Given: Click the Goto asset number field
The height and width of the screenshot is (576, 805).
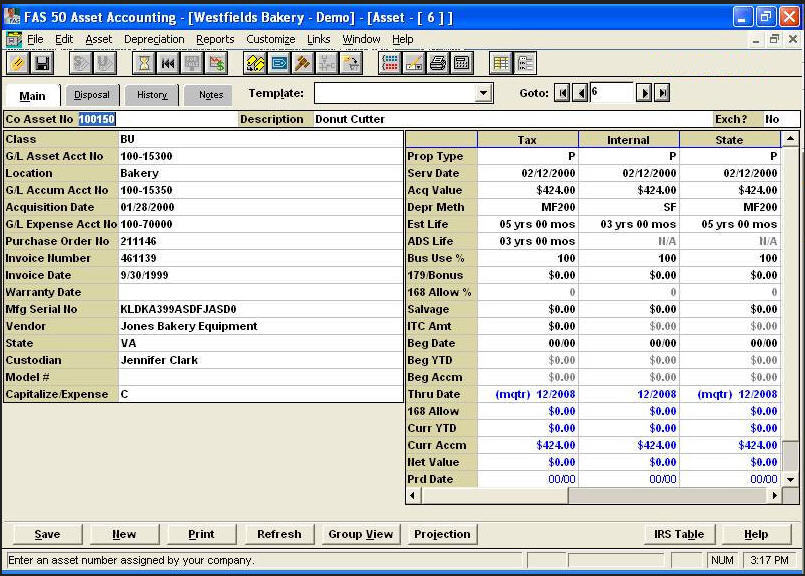Looking at the screenshot, I should [x=612, y=93].
